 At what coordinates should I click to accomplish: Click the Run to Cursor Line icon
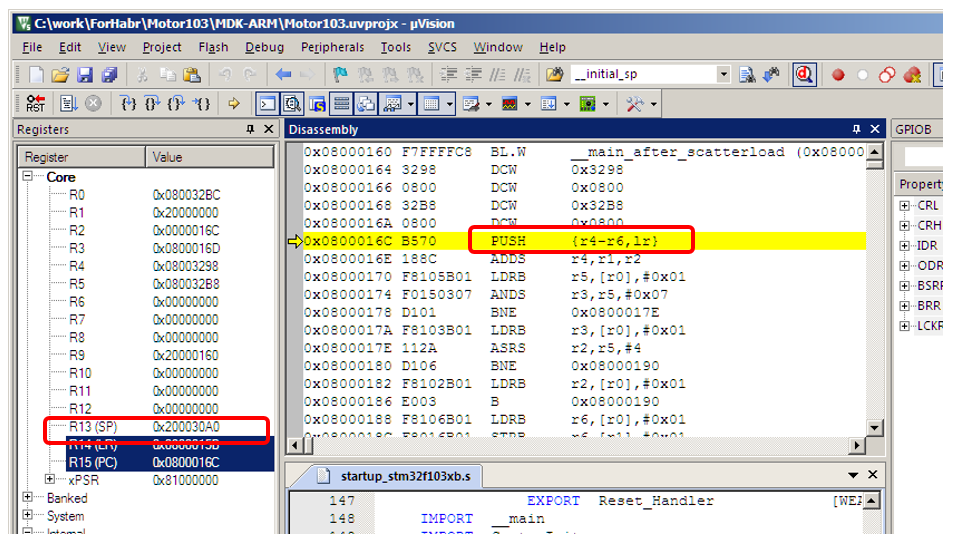click(x=202, y=104)
